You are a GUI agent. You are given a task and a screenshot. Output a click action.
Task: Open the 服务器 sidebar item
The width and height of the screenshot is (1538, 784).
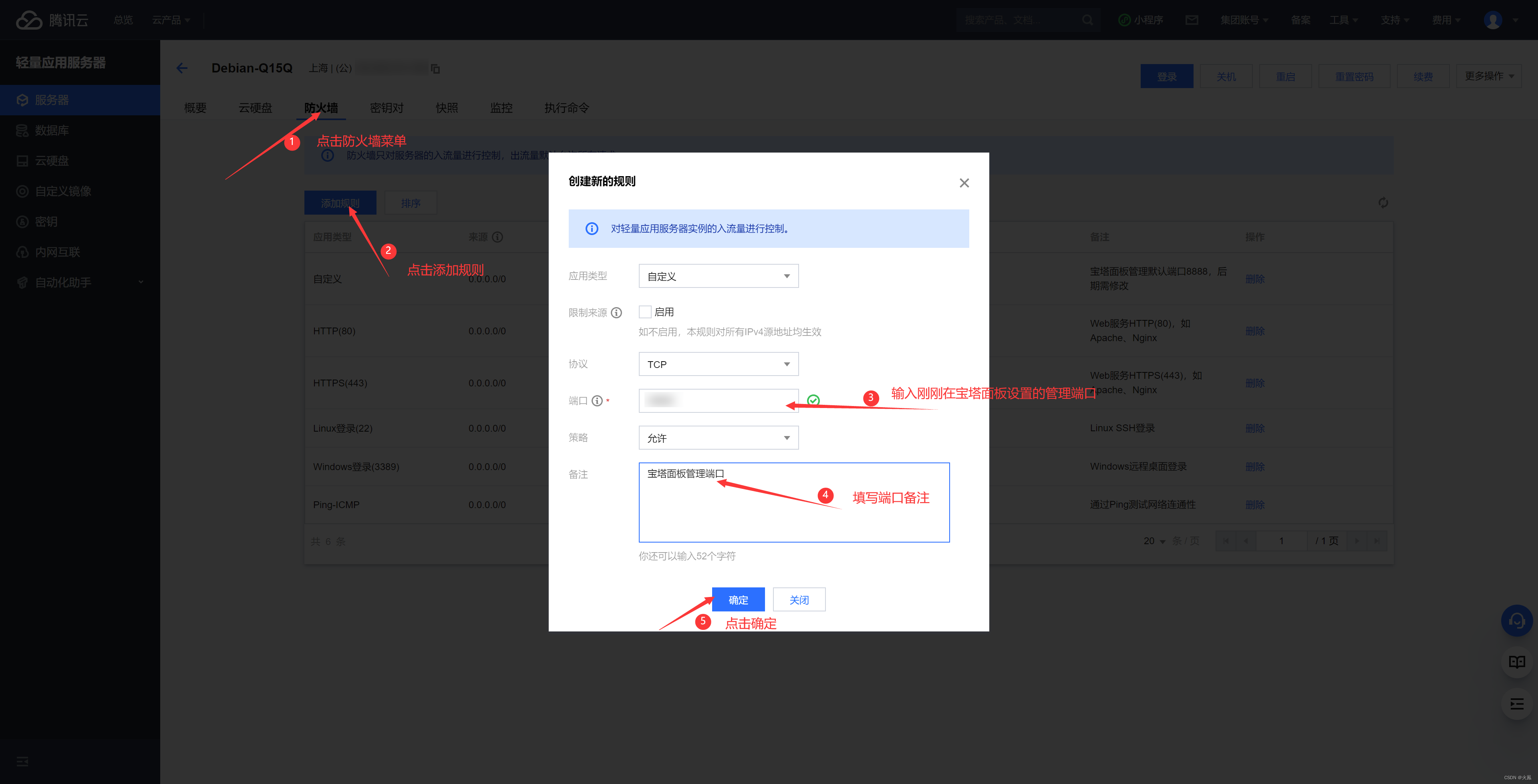80,100
